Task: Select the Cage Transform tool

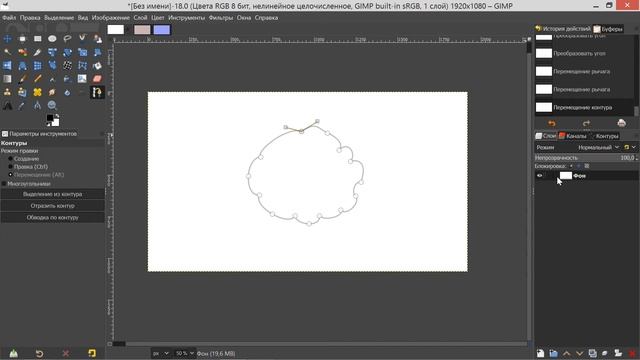Action: (82, 66)
